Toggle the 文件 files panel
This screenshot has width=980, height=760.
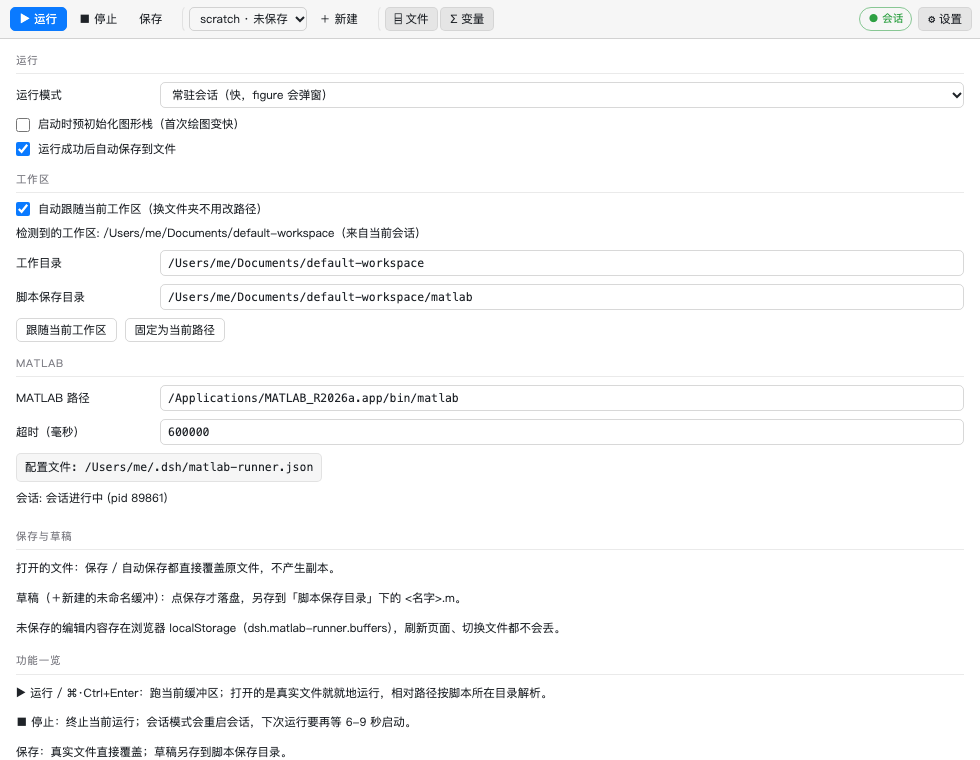[411, 19]
